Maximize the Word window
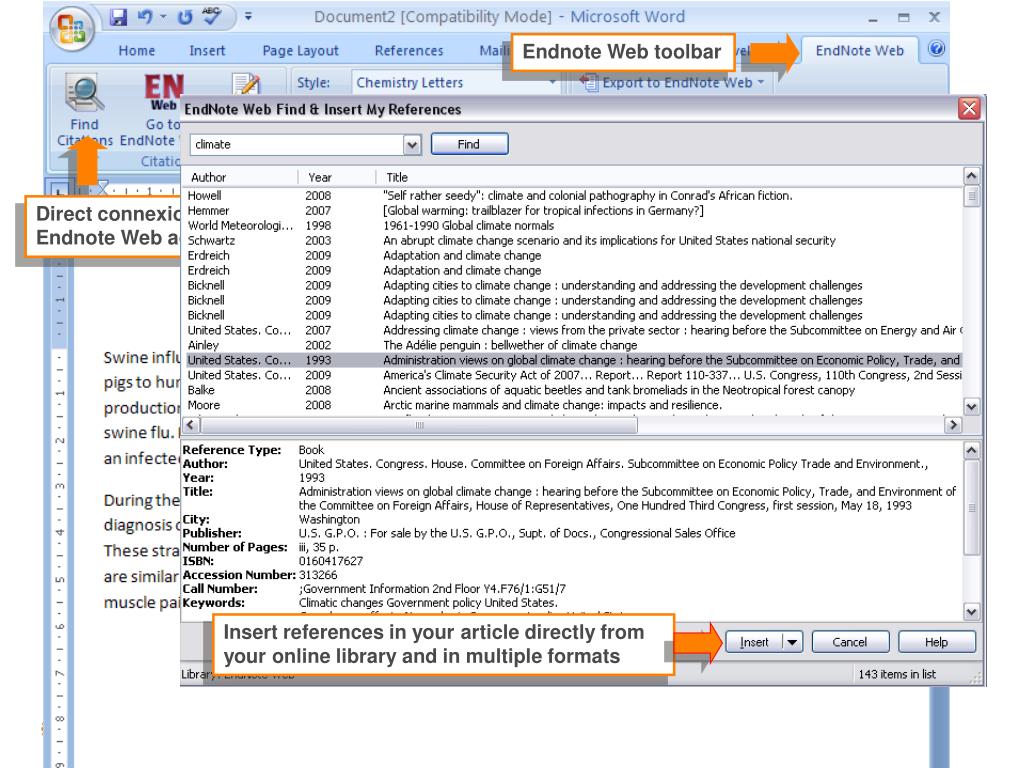The height and width of the screenshot is (768, 1024). (904, 18)
